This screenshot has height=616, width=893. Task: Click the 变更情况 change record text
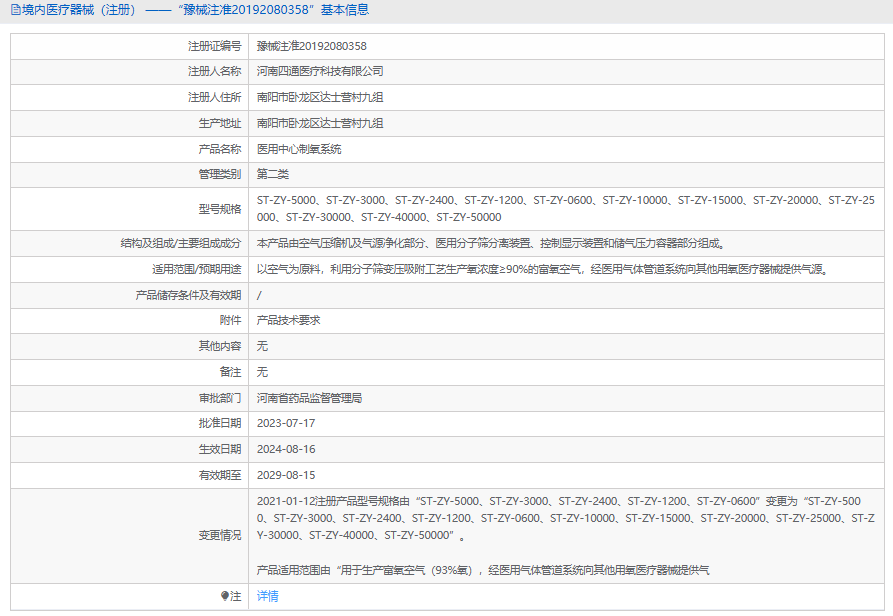[x=566, y=535]
